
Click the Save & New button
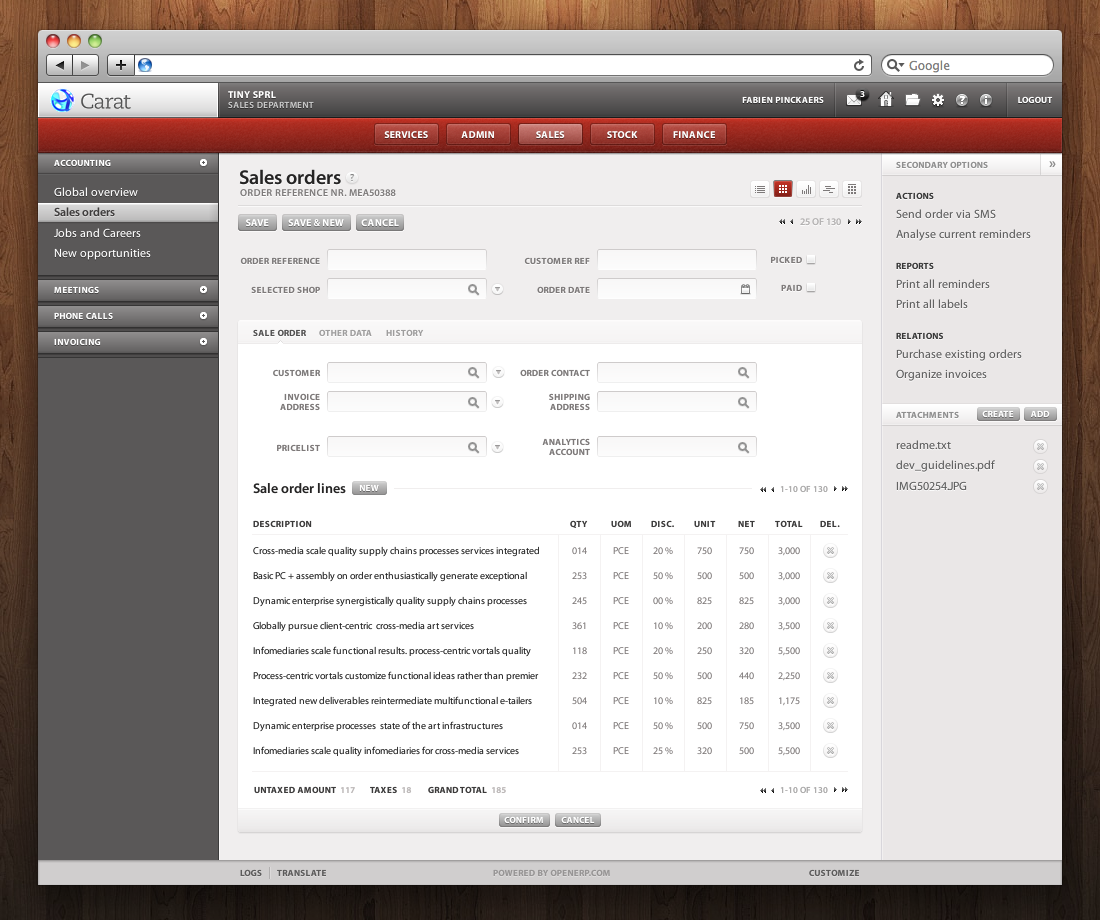click(316, 222)
